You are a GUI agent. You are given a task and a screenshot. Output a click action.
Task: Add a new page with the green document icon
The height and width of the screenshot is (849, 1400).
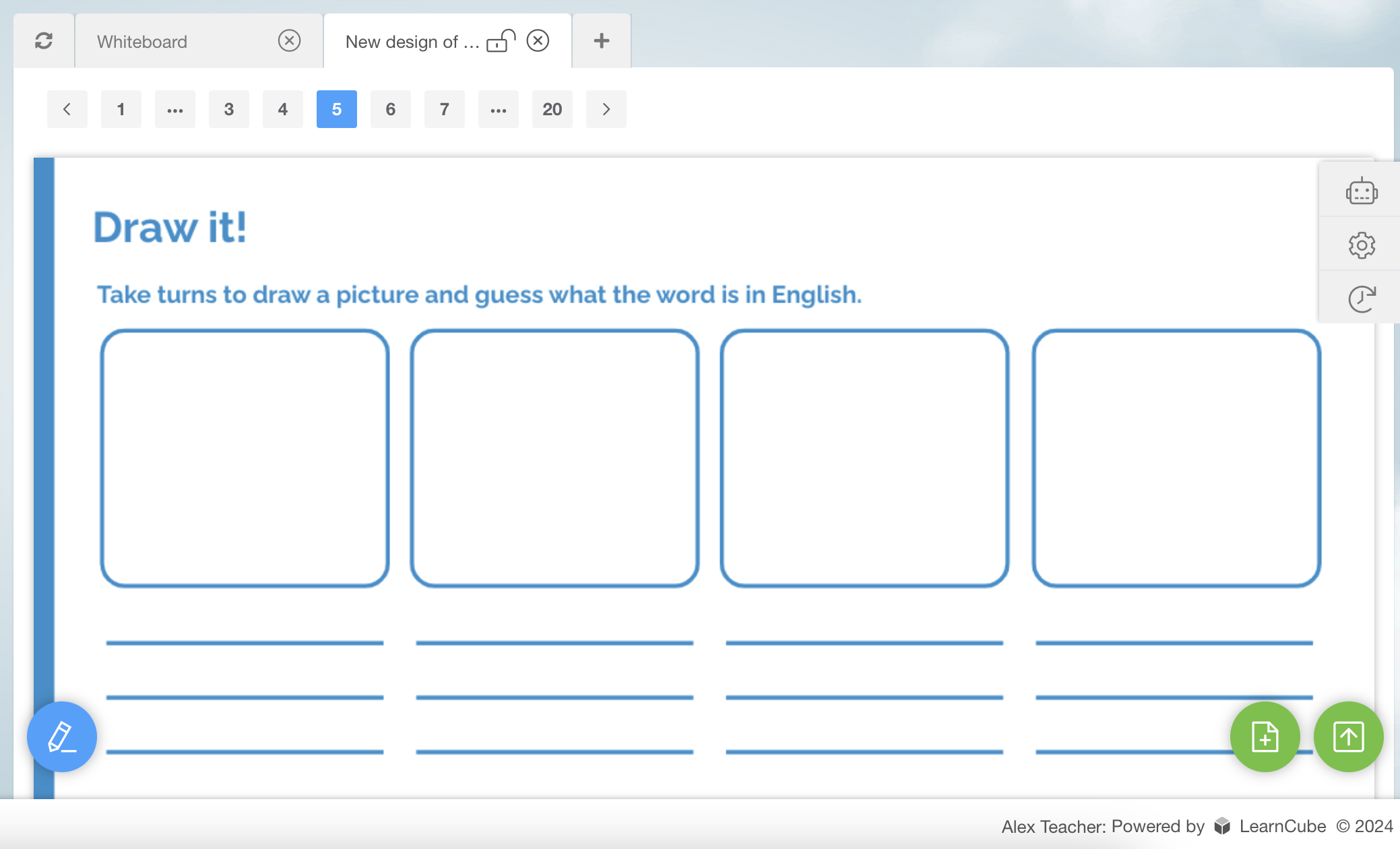tap(1265, 736)
